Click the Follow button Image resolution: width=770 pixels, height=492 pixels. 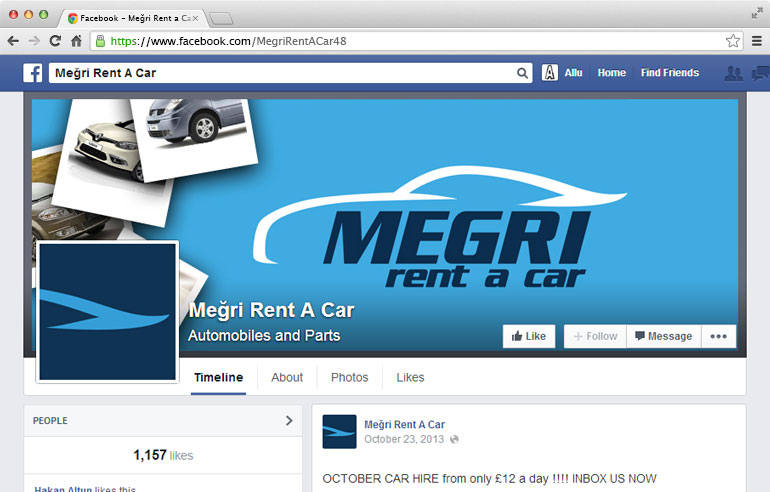(x=595, y=336)
